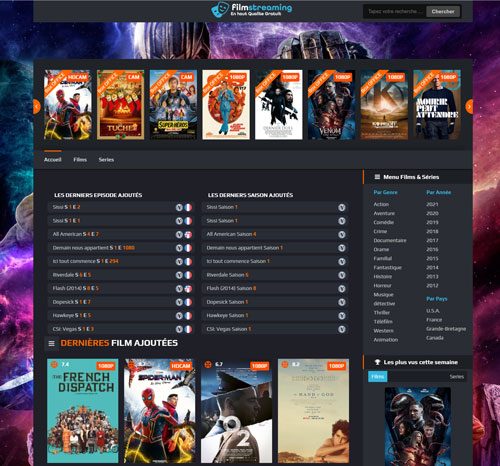
Task: Open Venom poster in most viewed
Action: (x=418, y=426)
